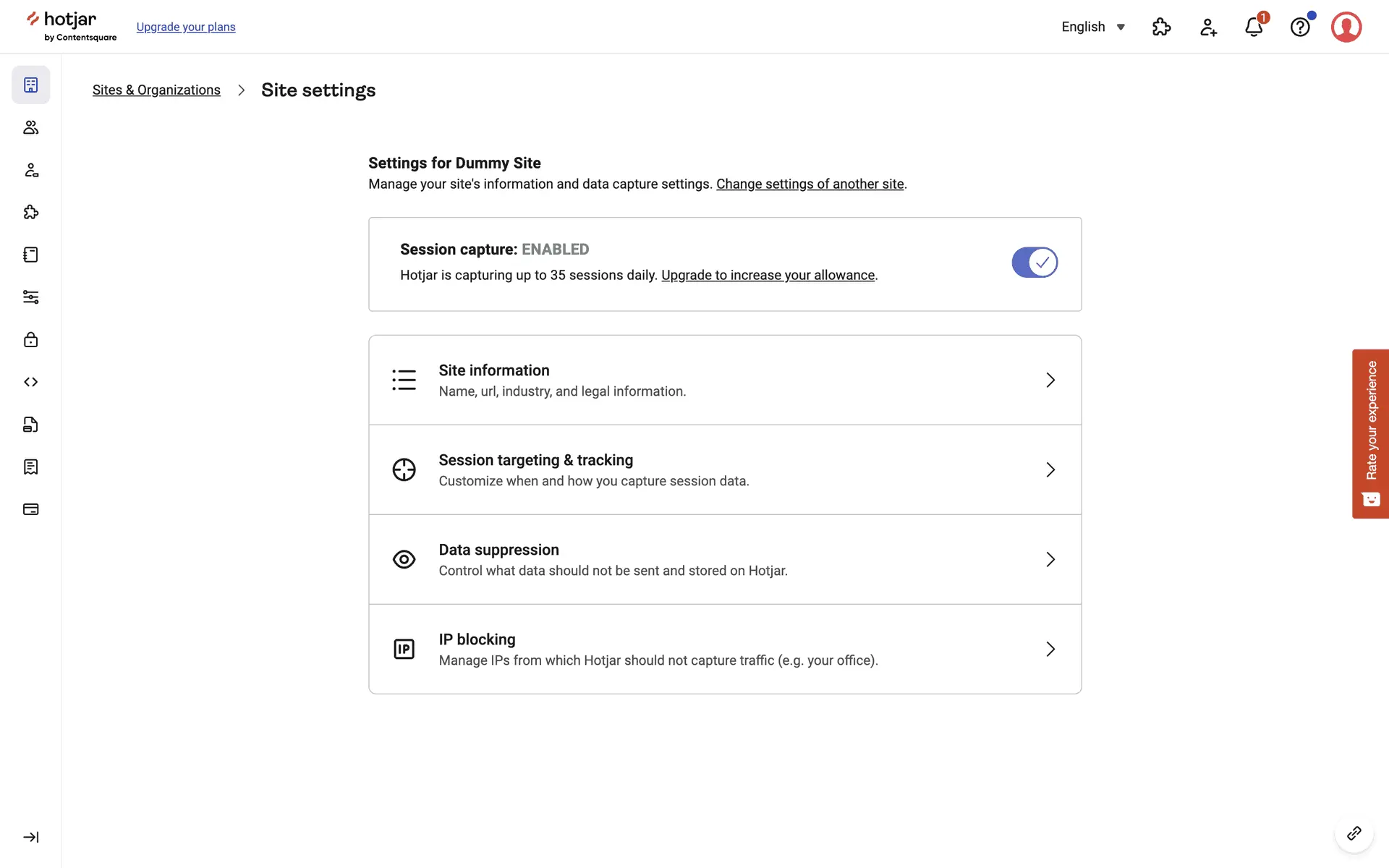This screenshot has height=868, width=1389.
Task: Click the invite user icon in header
Action: point(1208,27)
